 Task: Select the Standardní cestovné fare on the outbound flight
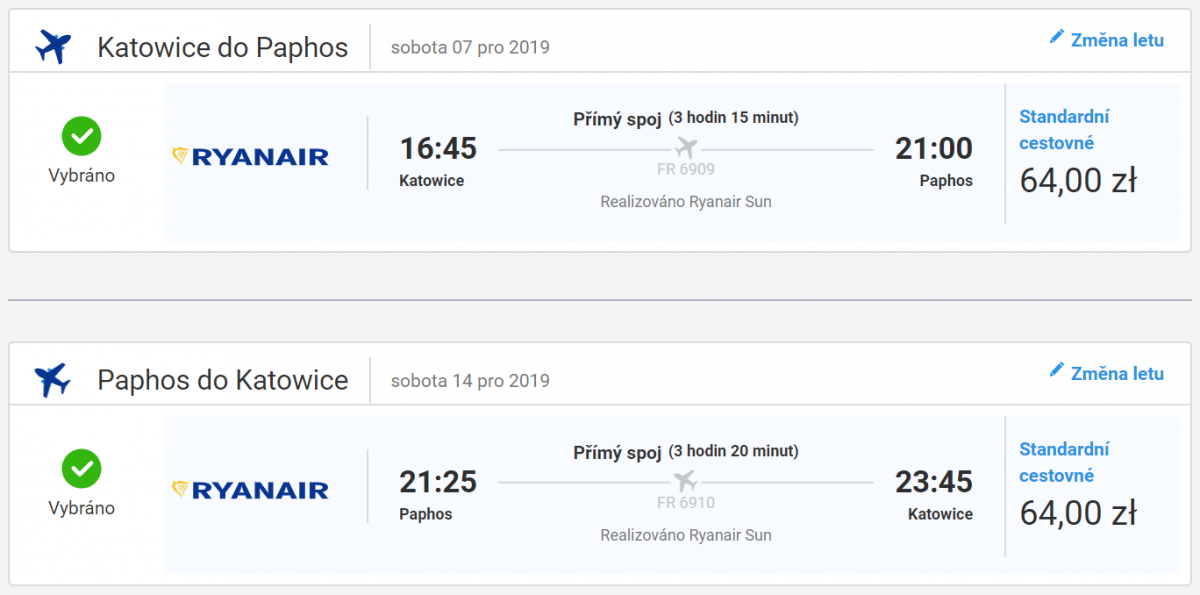pyautogui.click(x=1064, y=130)
